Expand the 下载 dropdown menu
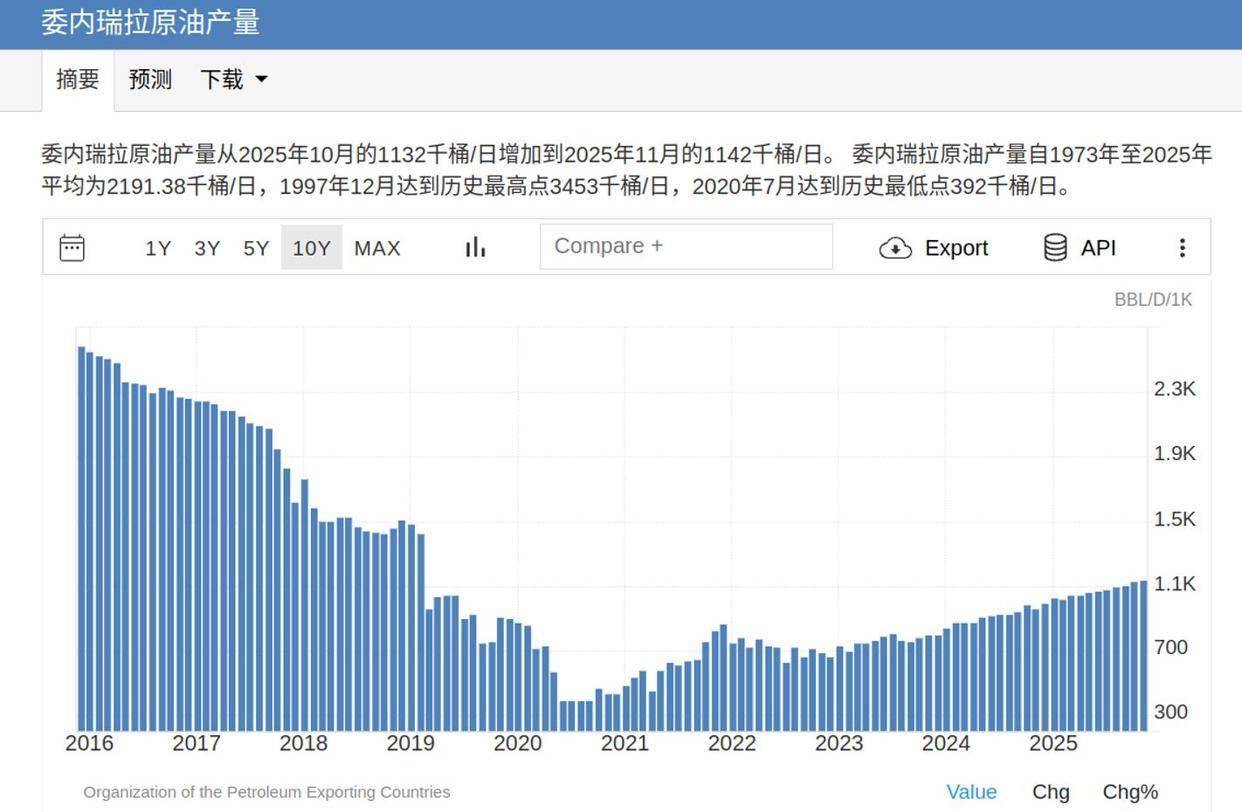1242x812 pixels. point(222,80)
